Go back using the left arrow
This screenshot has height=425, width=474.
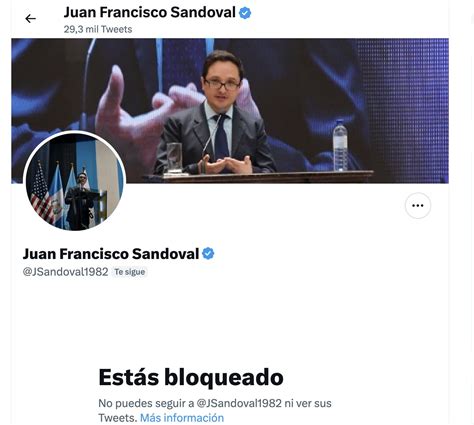(30, 19)
